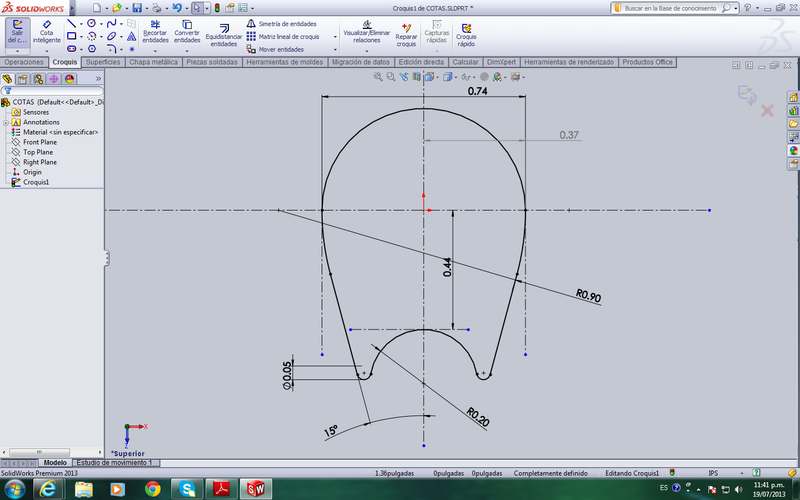
Task: Select the Front Plane in the tree
Action: click(40, 142)
